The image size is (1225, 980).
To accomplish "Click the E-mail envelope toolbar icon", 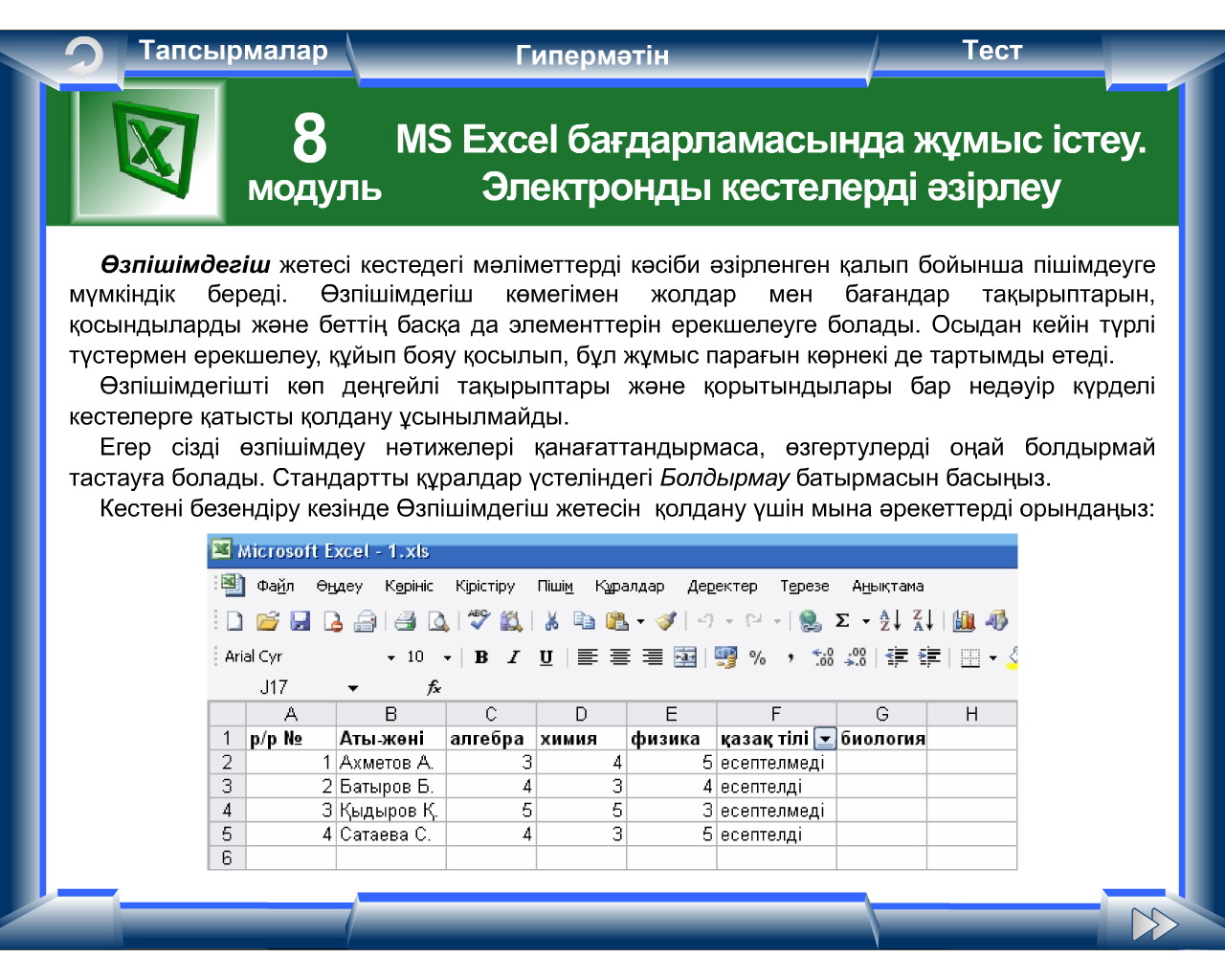I will (365, 621).
